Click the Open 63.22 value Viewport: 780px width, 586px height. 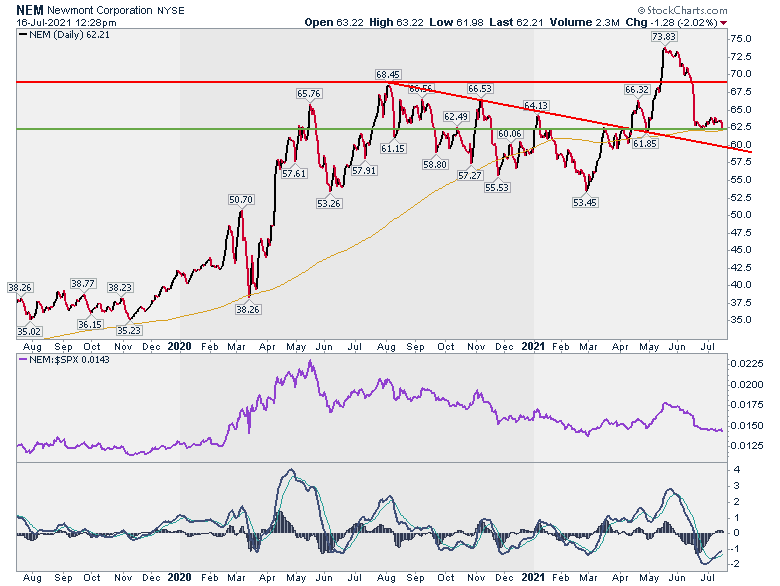coord(334,22)
